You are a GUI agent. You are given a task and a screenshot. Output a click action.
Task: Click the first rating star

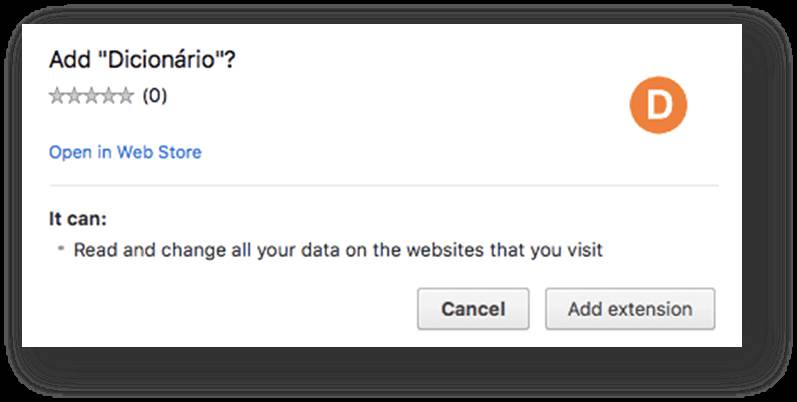coord(57,97)
